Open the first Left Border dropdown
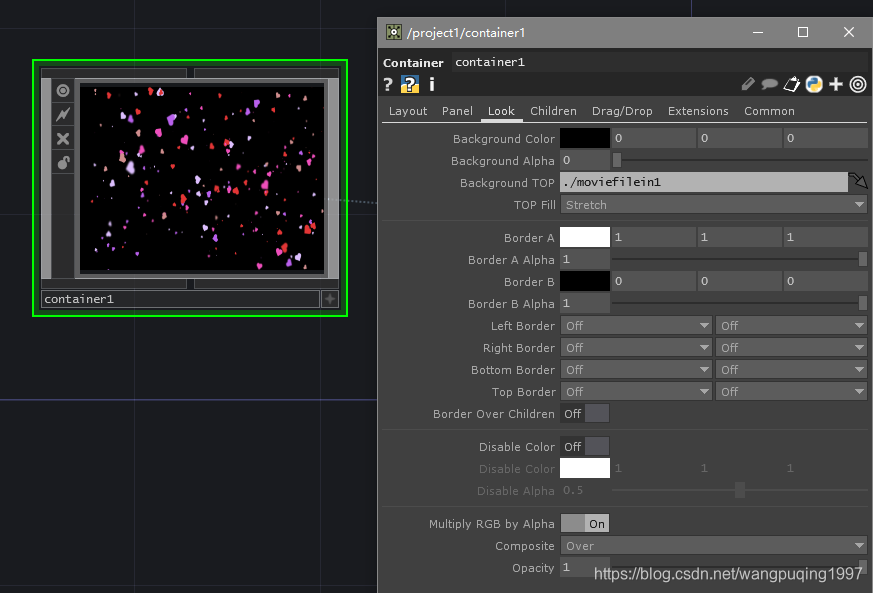873x593 pixels. [x=636, y=326]
